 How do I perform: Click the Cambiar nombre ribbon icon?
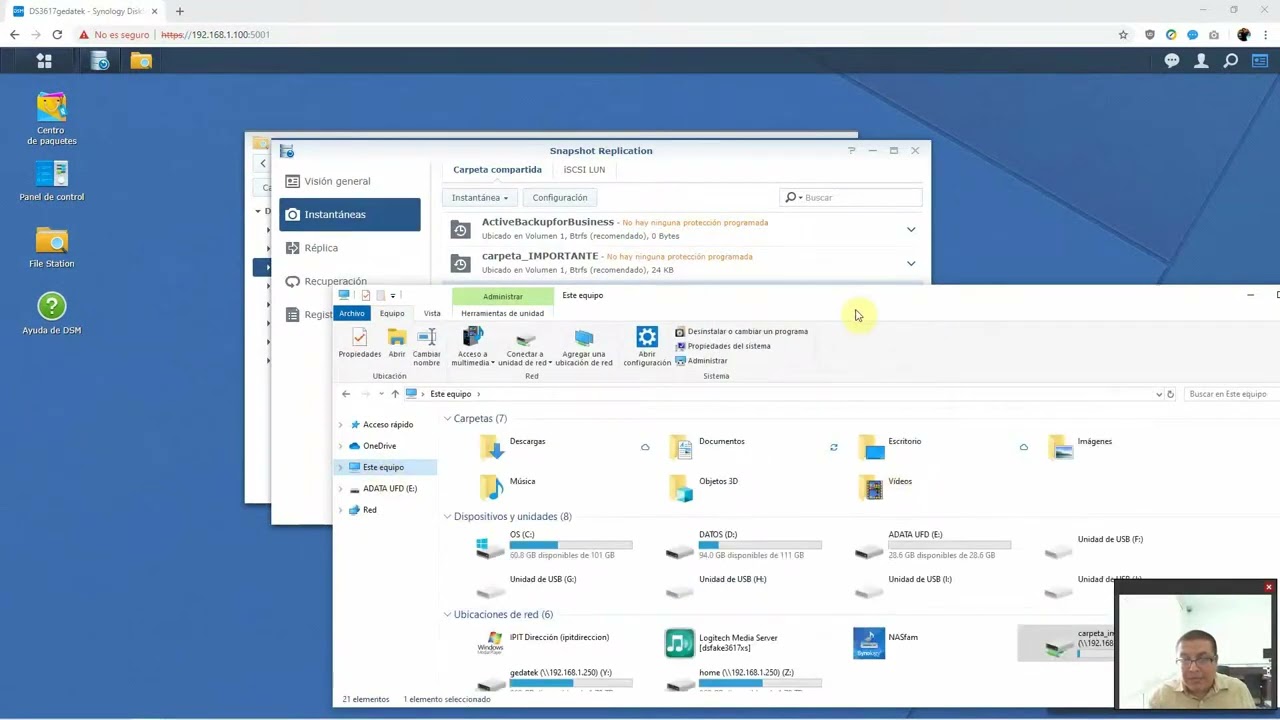coord(426,347)
